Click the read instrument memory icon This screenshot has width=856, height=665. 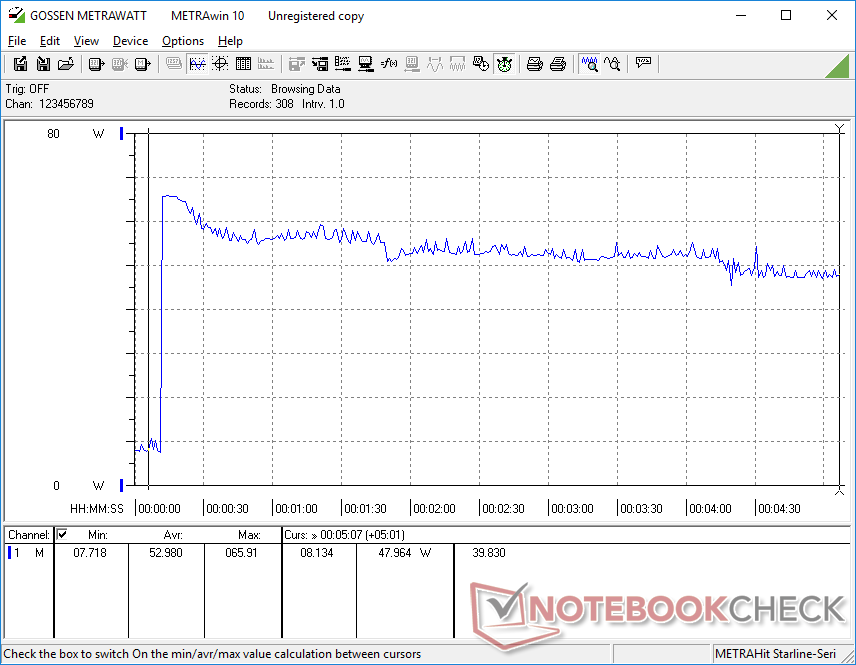(x=142, y=64)
